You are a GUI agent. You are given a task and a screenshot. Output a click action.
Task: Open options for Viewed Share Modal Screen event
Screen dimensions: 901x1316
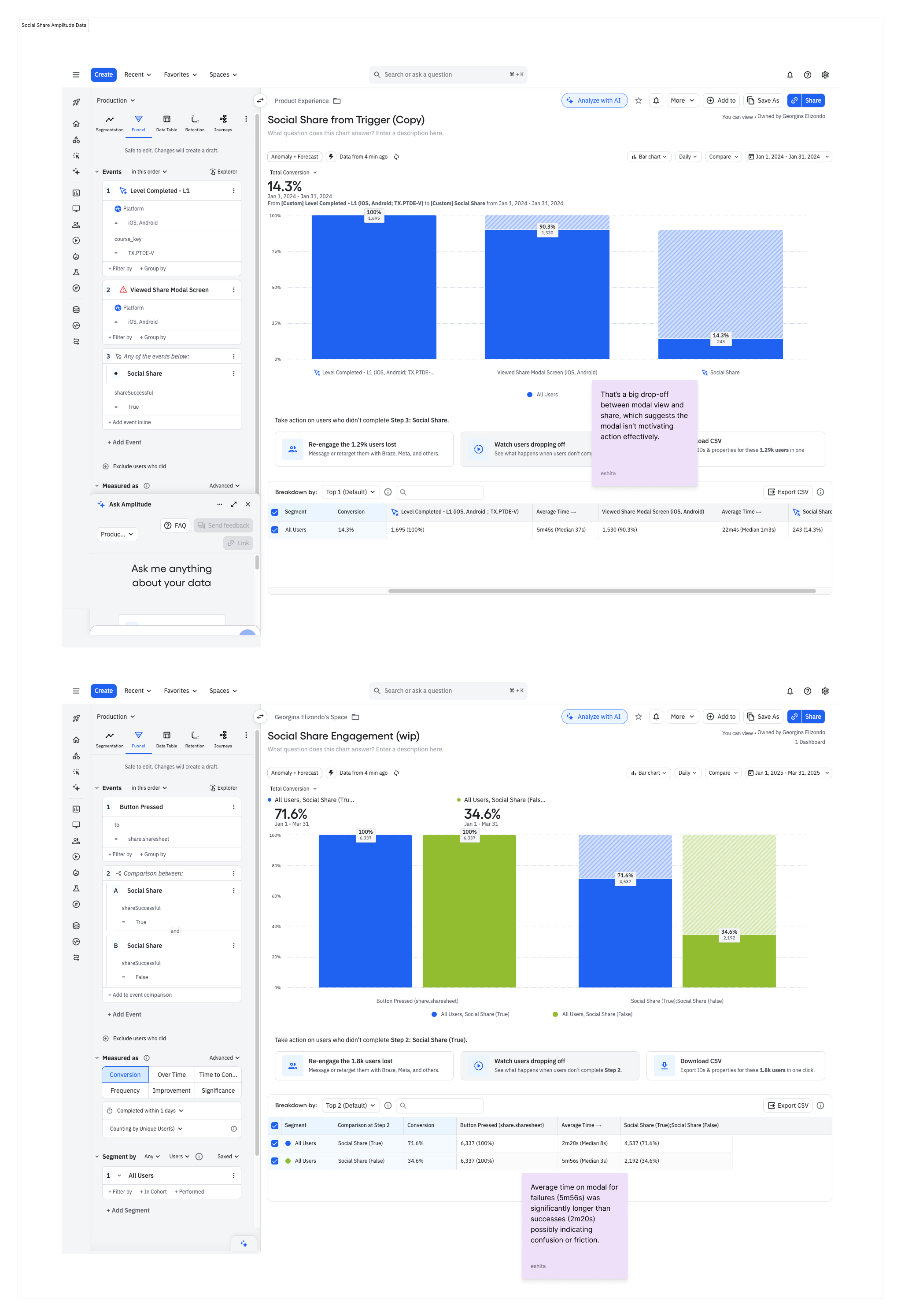(x=234, y=290)
